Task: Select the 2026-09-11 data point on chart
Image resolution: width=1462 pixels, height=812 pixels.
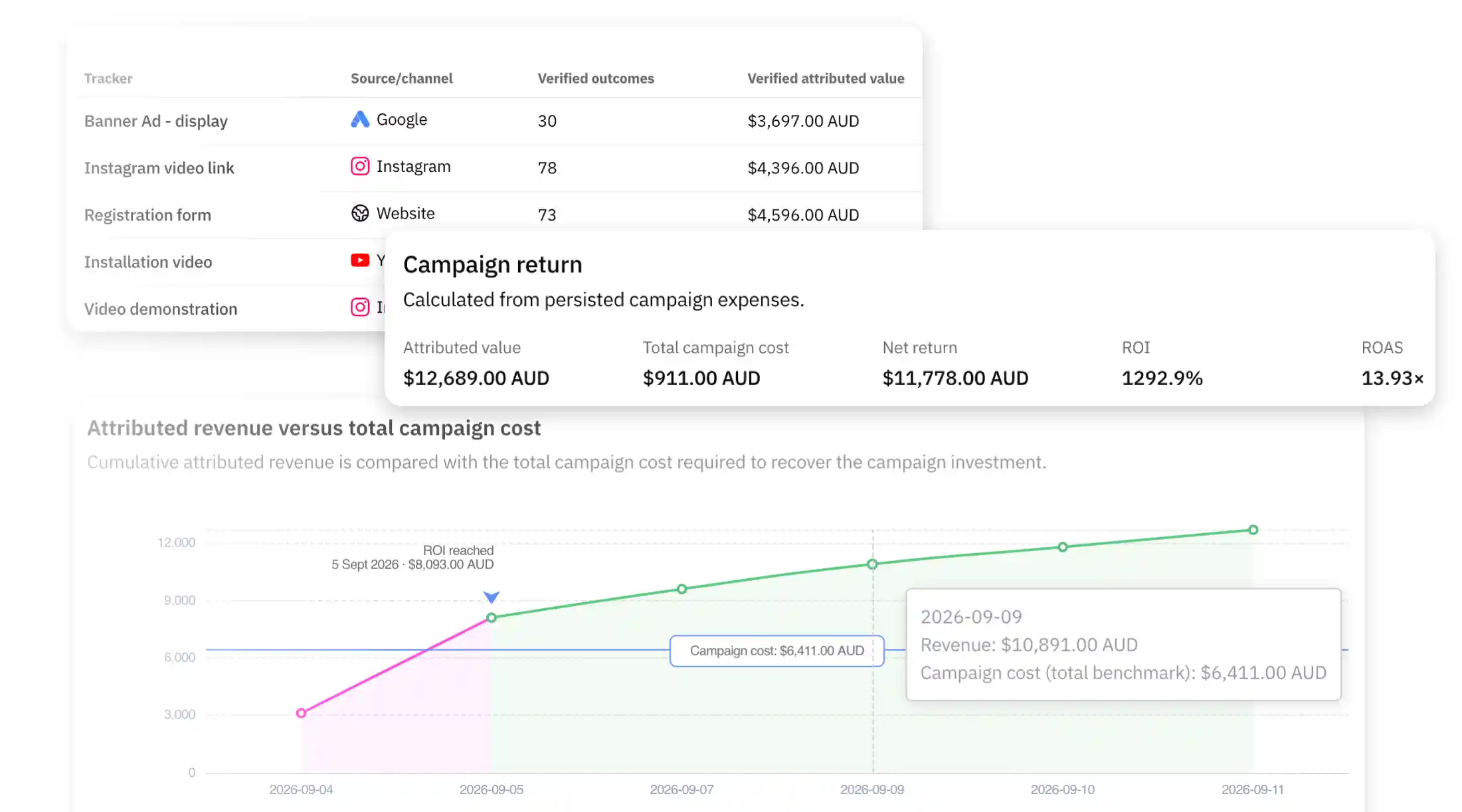Action: point(1253,530)
